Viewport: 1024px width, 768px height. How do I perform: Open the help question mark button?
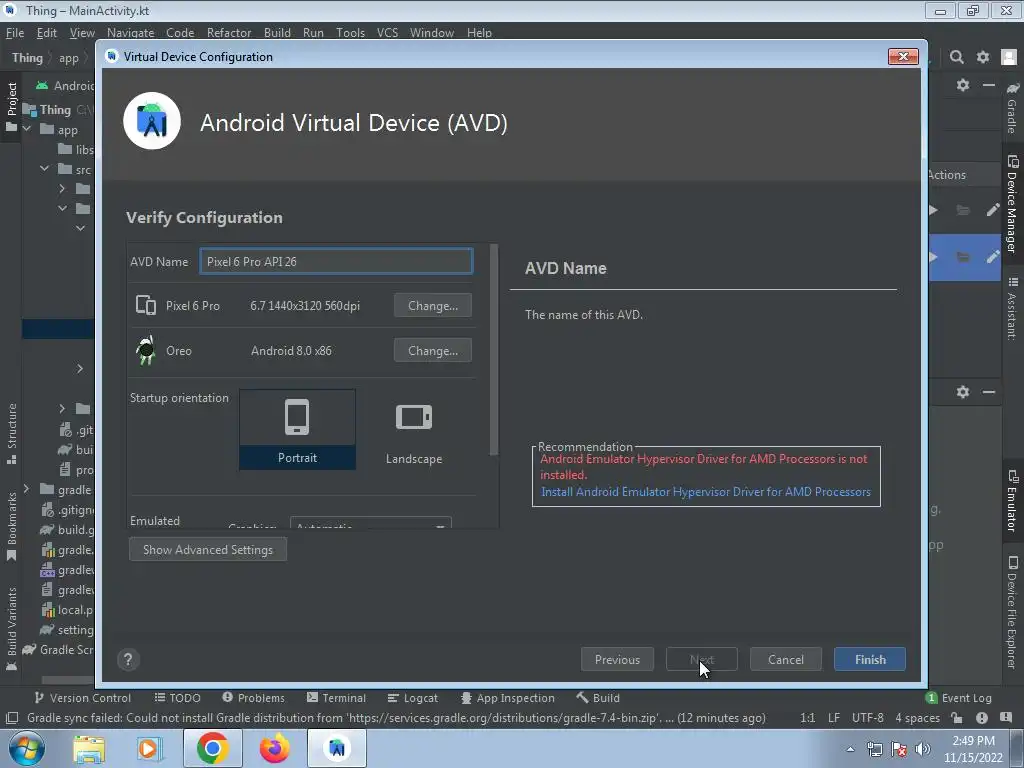[x=128, y=660]
